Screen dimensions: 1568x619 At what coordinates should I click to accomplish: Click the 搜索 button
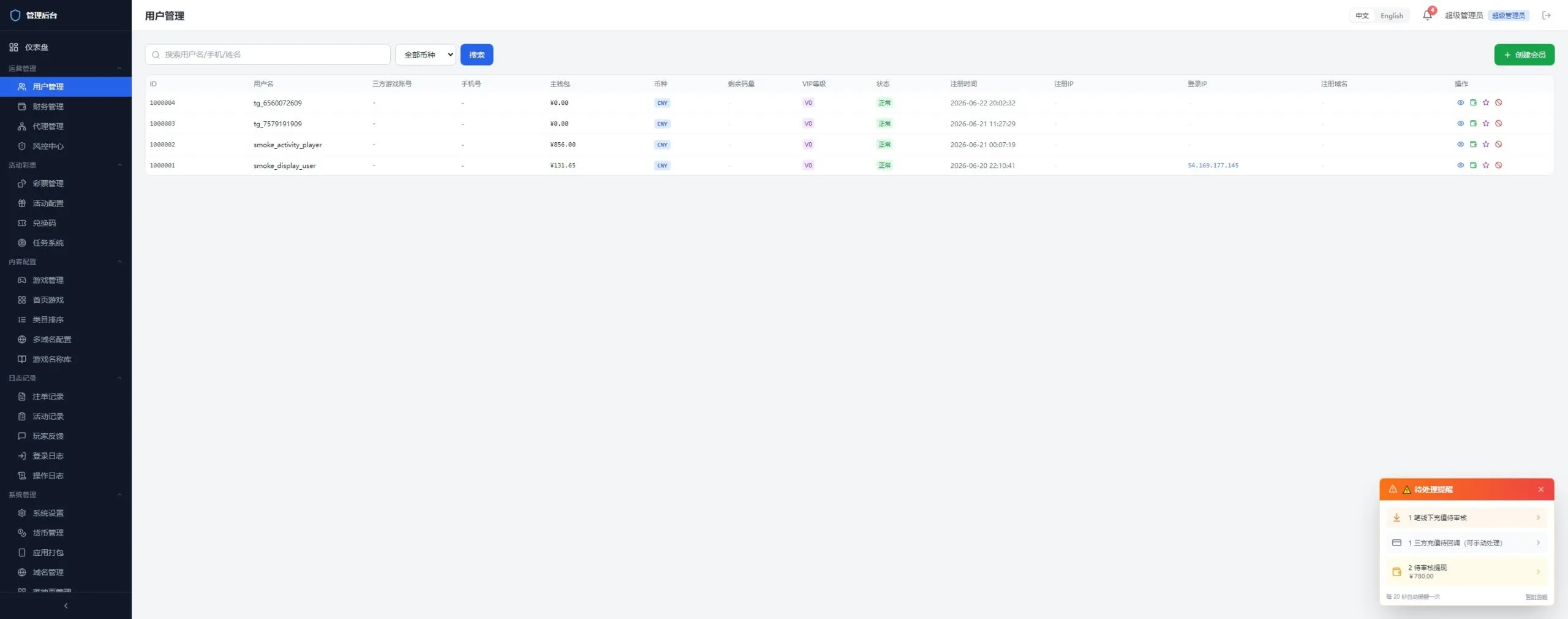[x=477, y=55]
